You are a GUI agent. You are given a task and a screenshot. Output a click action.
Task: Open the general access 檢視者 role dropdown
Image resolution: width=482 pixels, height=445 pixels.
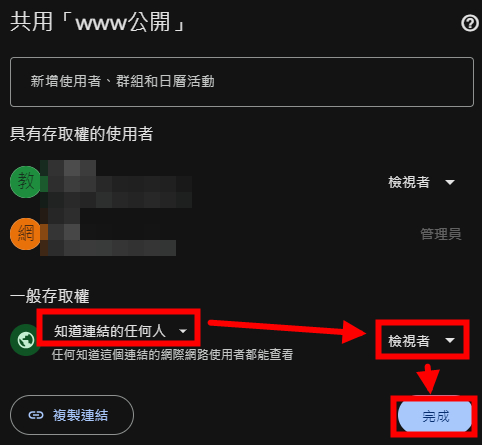(x=422, y=340)
